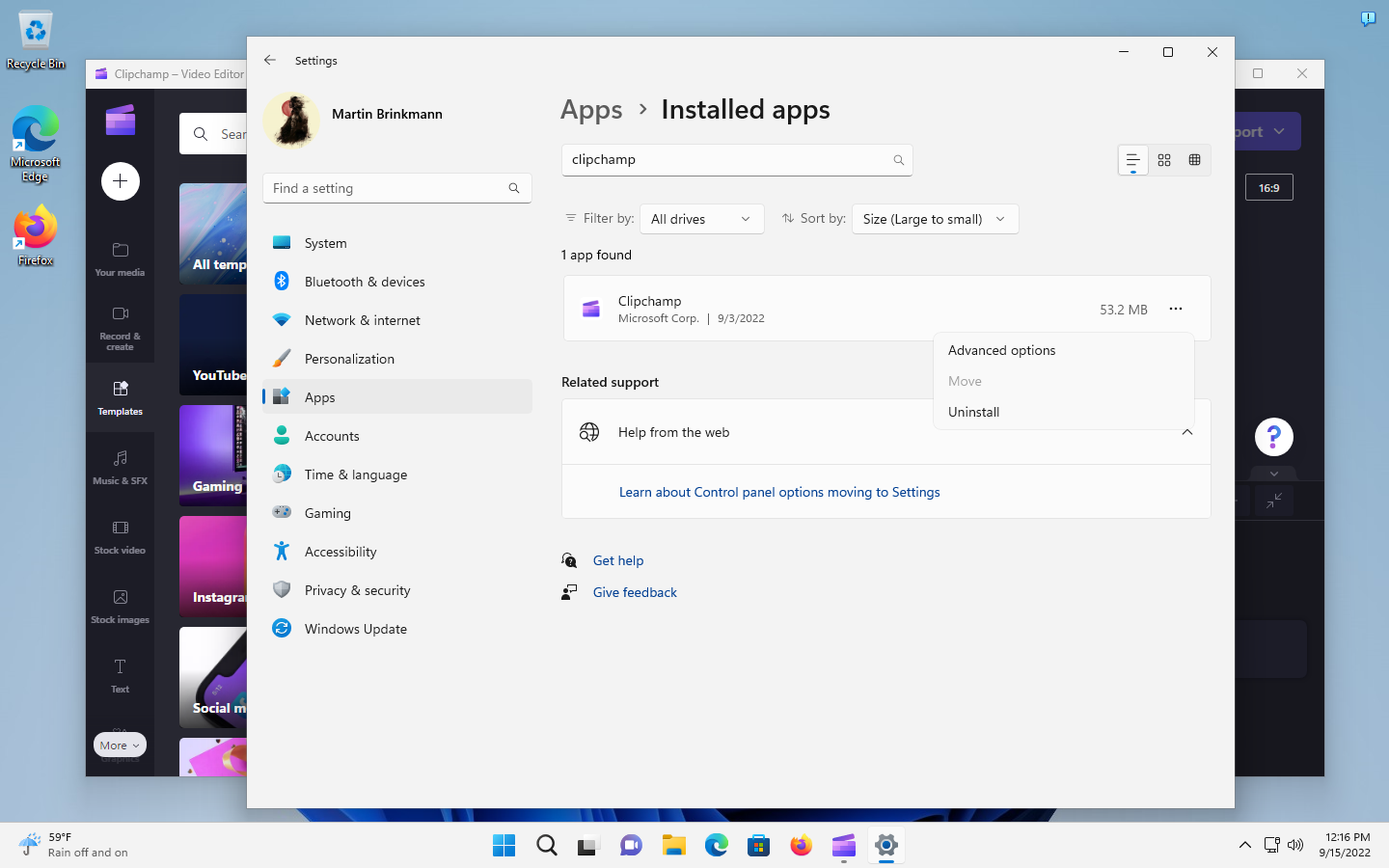This screenshot has width=1389, height=868.
Task: Open Time & language settings
Action: coord(397,475)
